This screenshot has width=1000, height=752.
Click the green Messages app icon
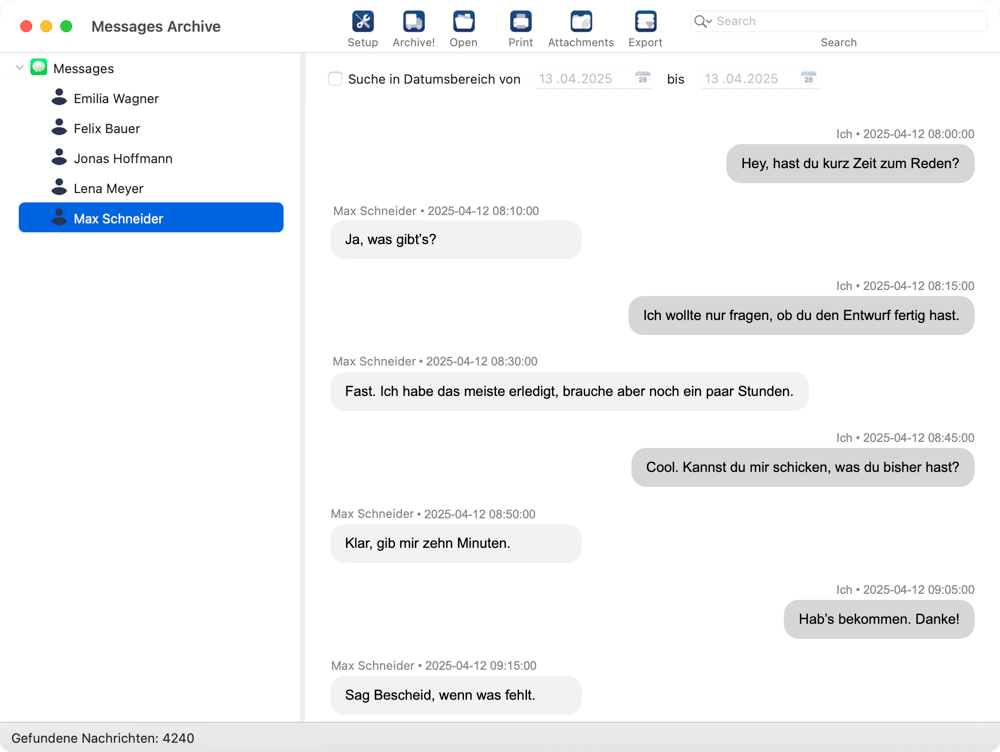(39, 67)
